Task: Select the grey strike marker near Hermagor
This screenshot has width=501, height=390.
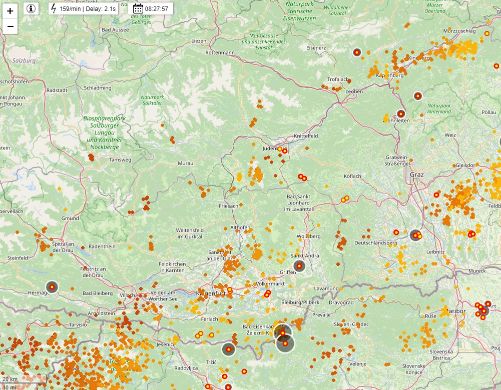Action: click(x=52, y=287)
